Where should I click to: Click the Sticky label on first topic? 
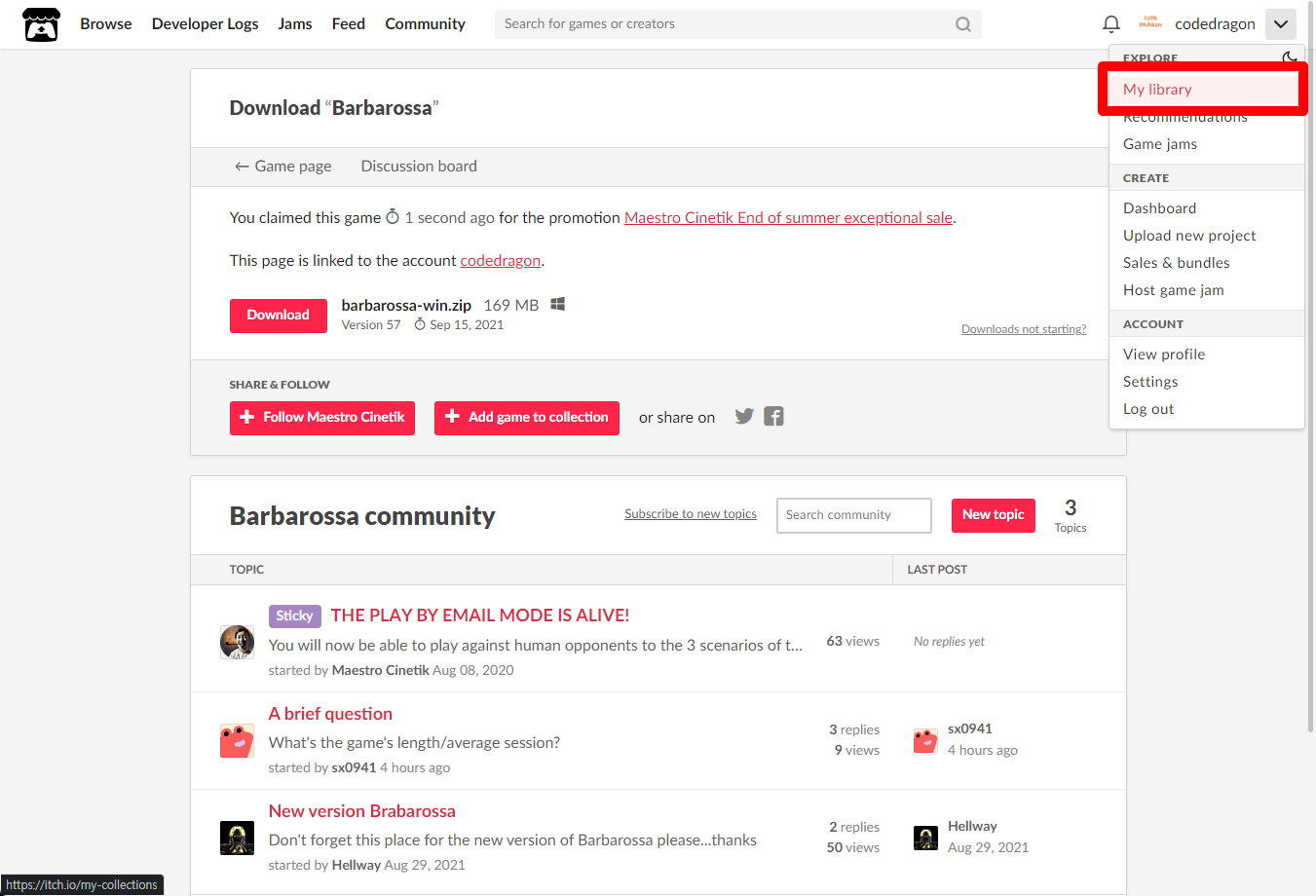tap(294, 616)
